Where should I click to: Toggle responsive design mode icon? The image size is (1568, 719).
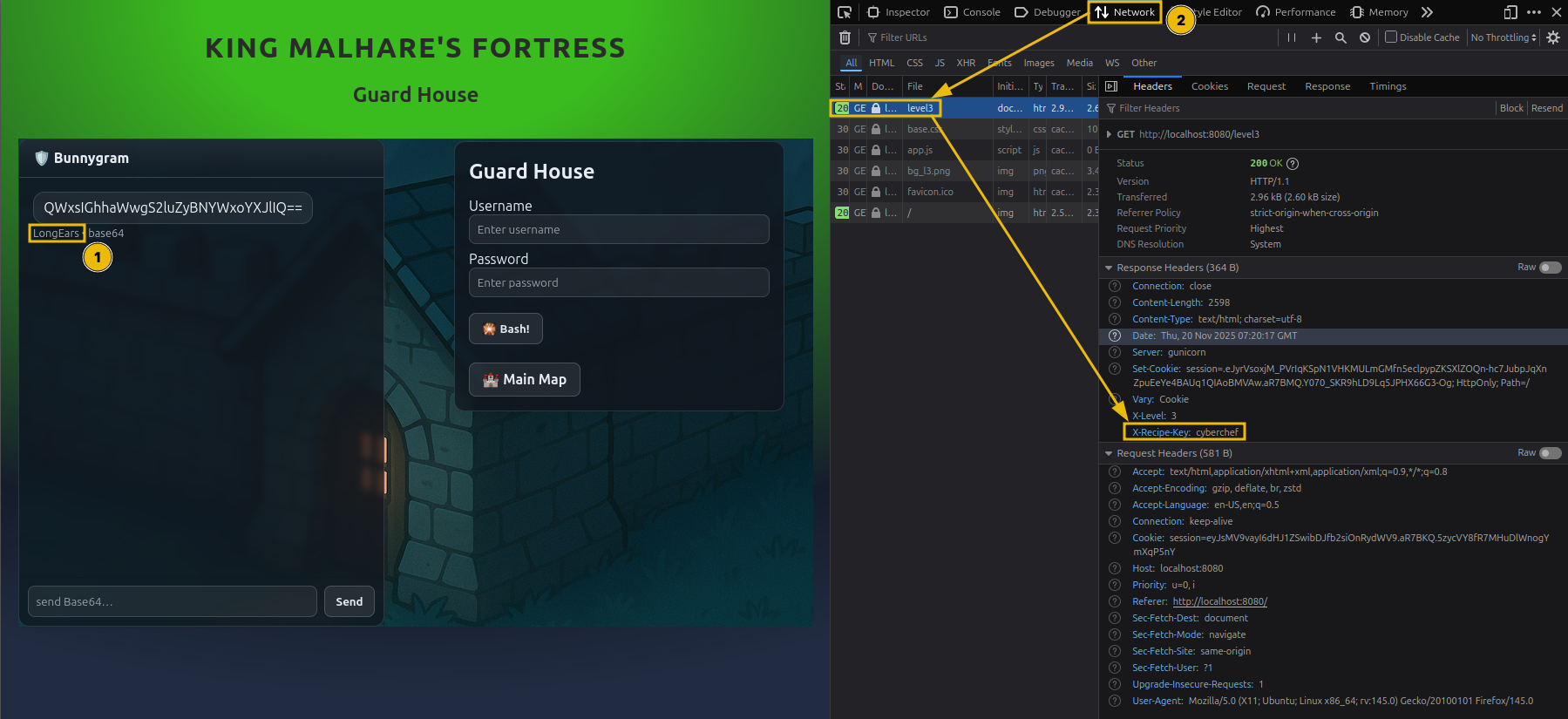(x=1510, y=12)
